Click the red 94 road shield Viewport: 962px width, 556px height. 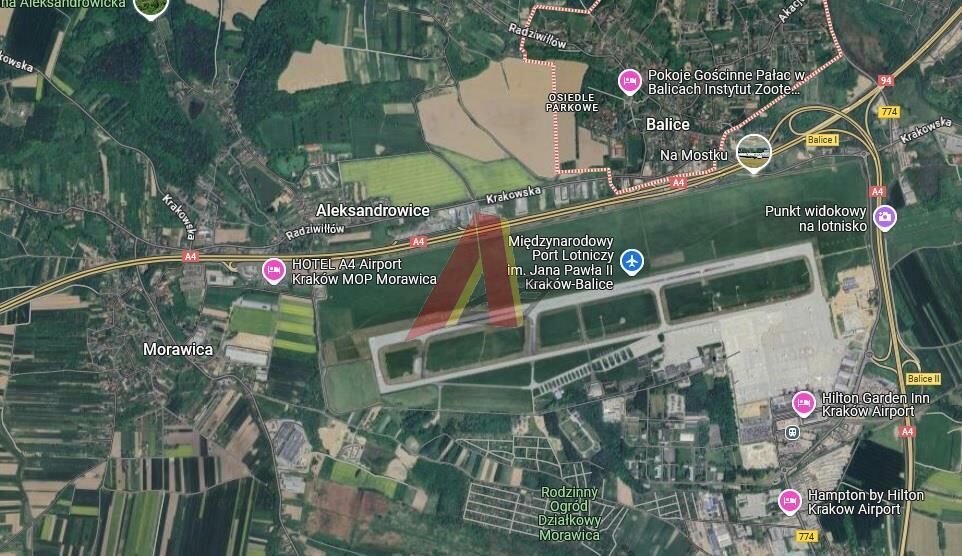(885, 80)
